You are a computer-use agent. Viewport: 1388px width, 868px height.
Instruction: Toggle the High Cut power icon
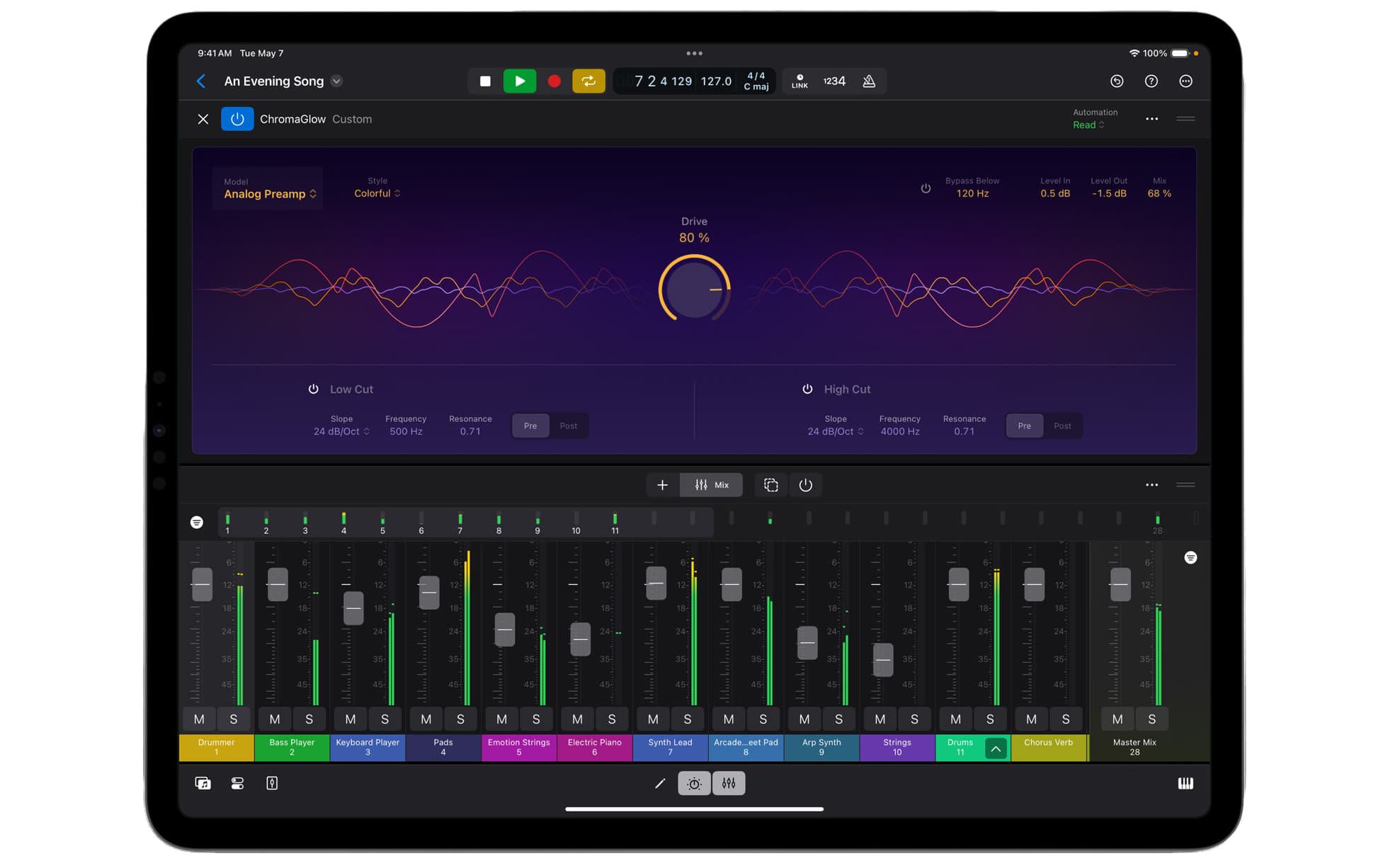click(x=807, y=389)
